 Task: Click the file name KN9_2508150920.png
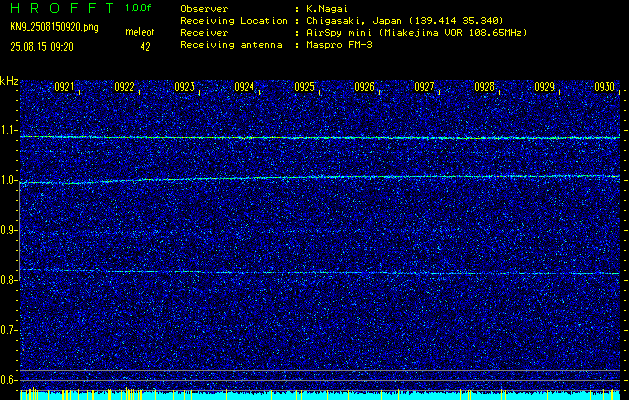pyautogui.click(x=54, y=27)
